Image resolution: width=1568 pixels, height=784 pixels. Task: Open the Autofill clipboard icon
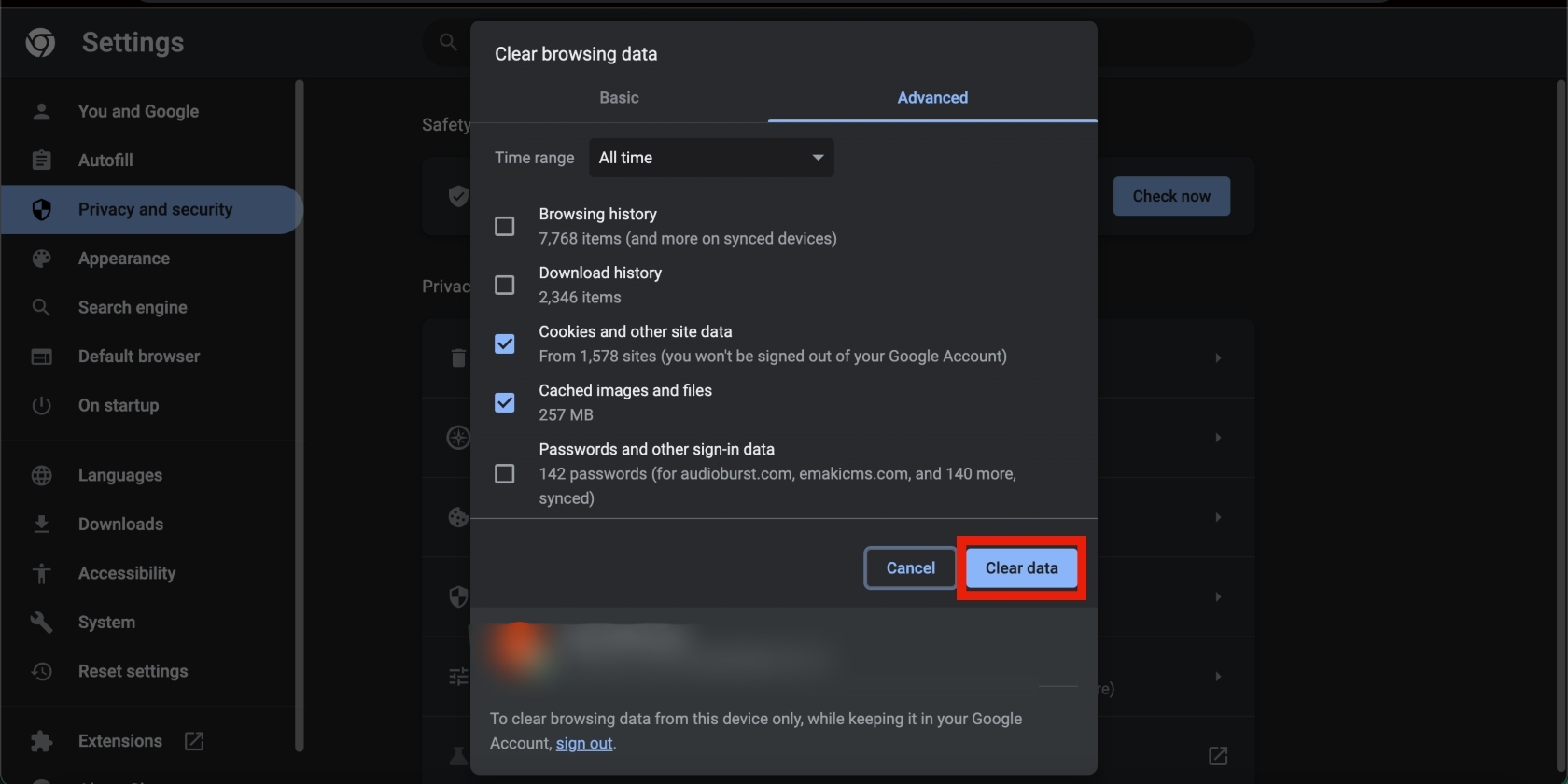click(x=41, y=161)
